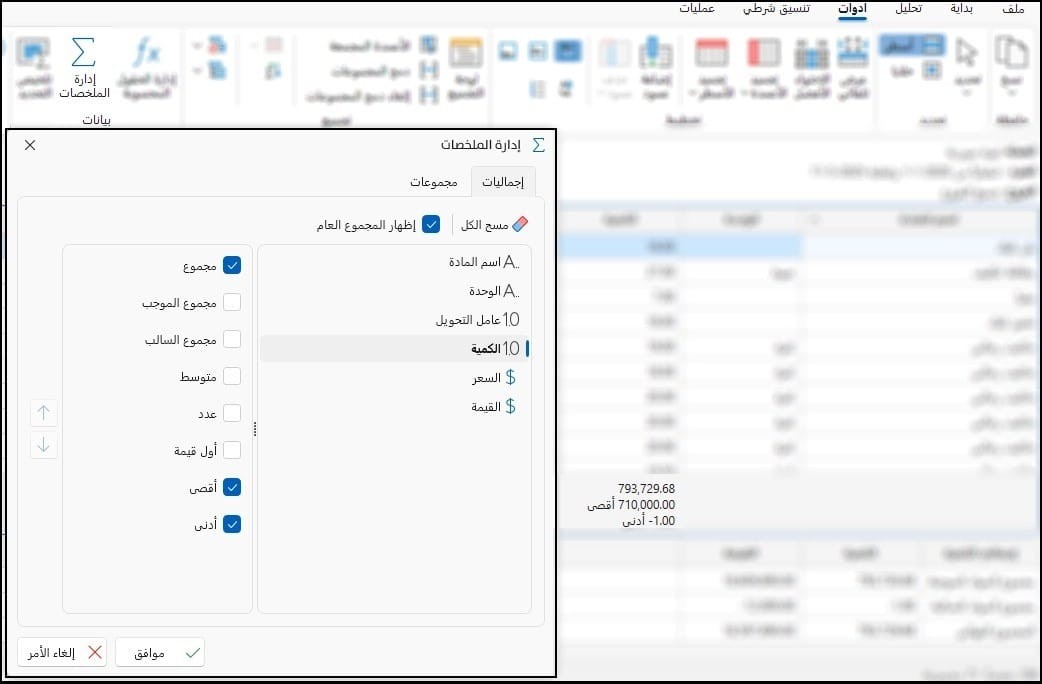
Task: Toggle the أقصى checkbox off
Action: (232, 487)
